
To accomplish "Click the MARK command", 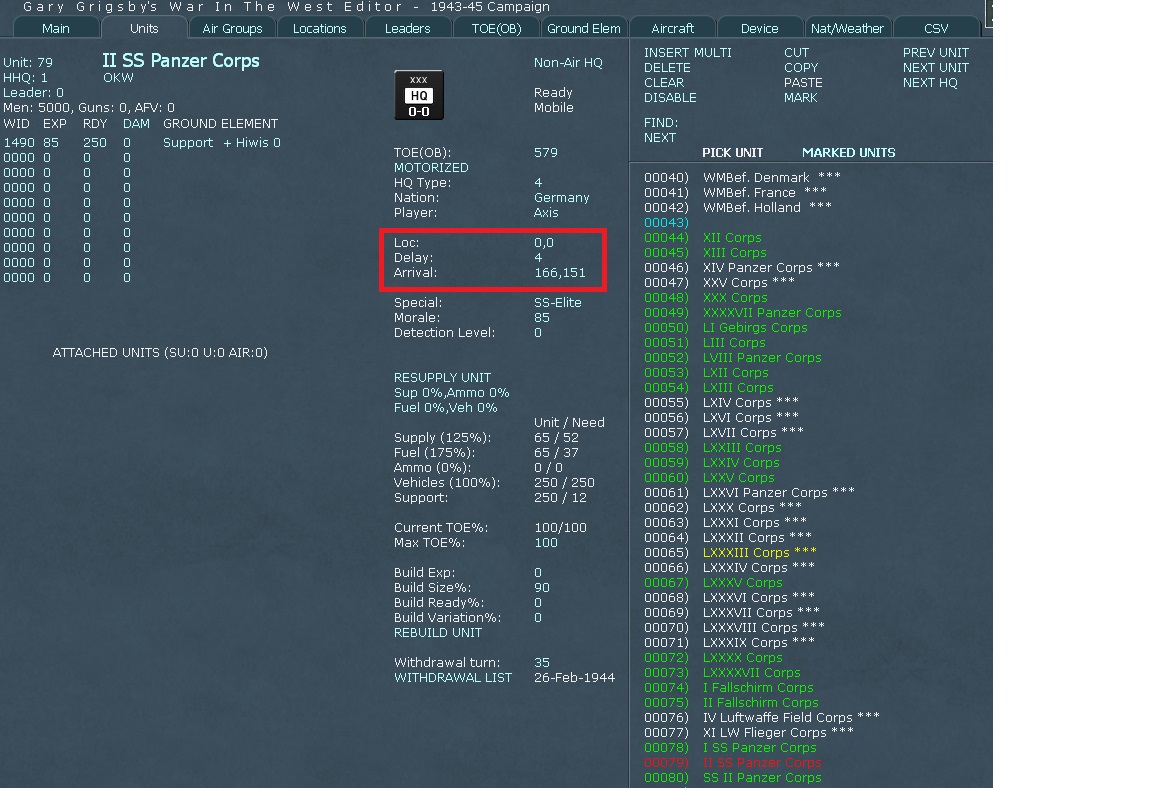I will pyautogui.click(x=801, y=98).
